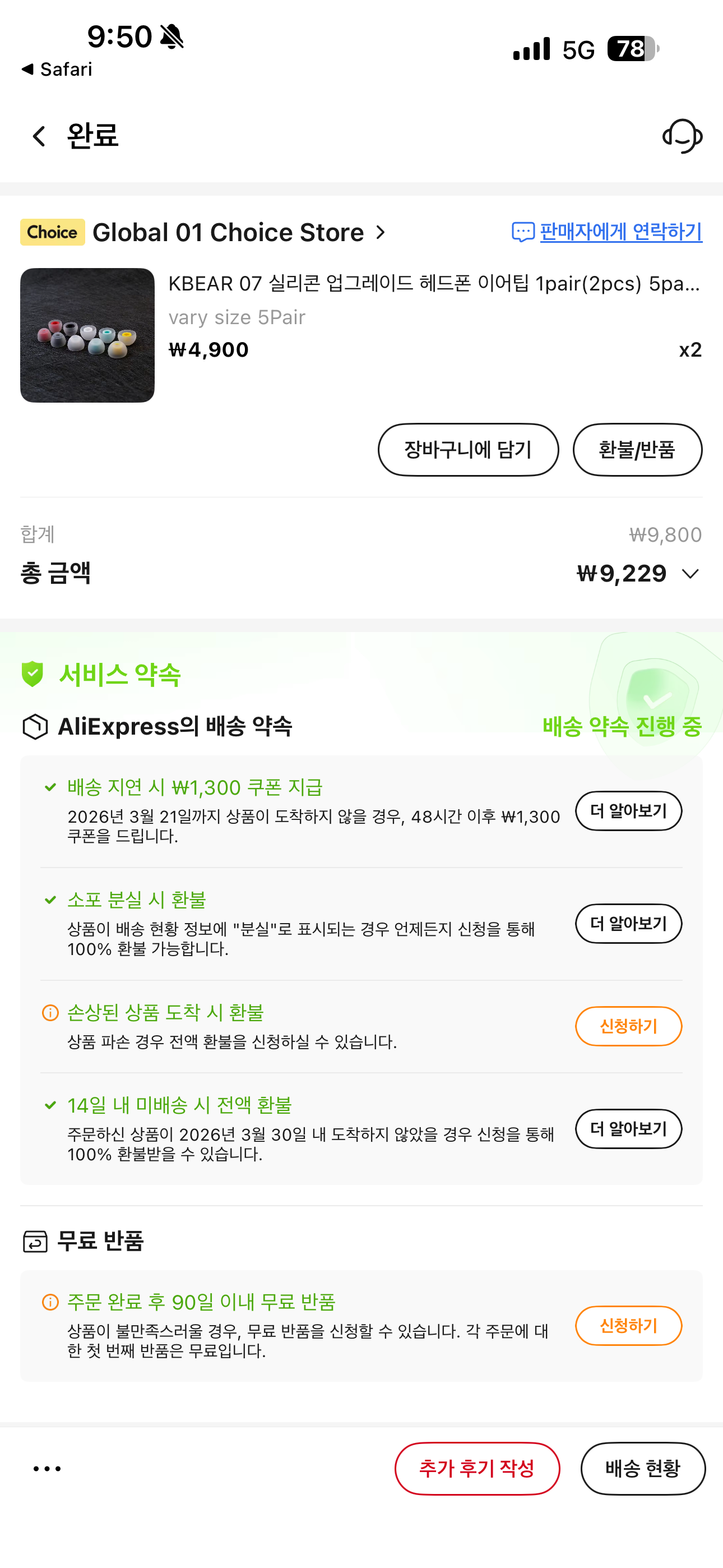This screenshot has height=1568, width=723.
Task: Open Global 01 Choice Store chevron
Action: coord(381,233)
